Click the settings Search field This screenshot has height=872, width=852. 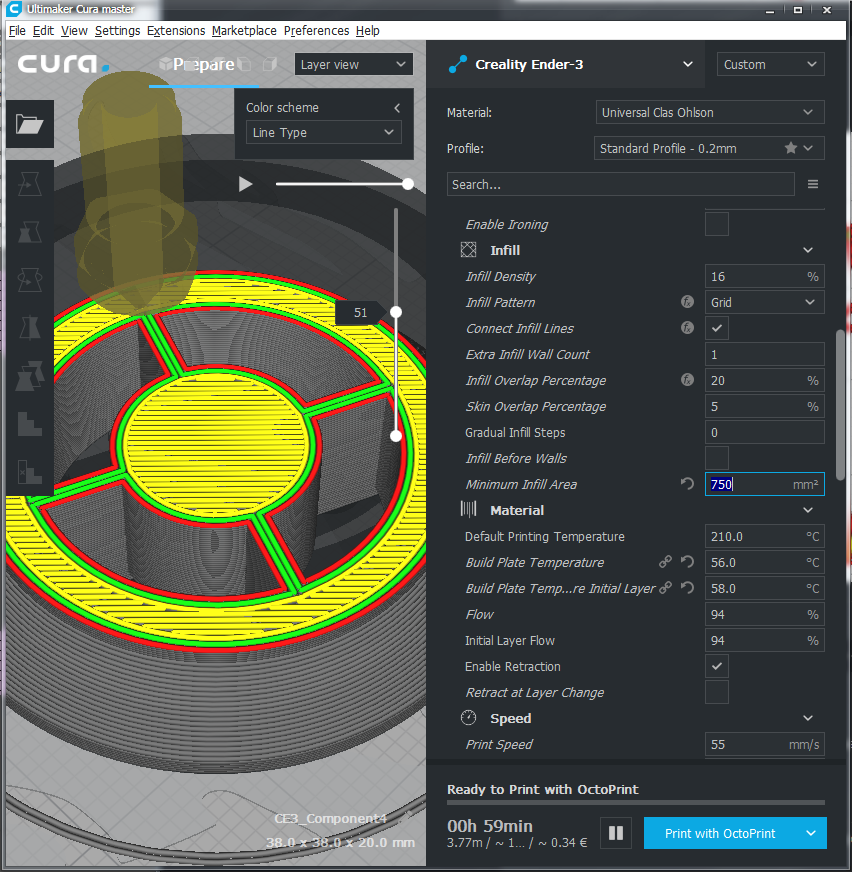(x=621, y=184)
